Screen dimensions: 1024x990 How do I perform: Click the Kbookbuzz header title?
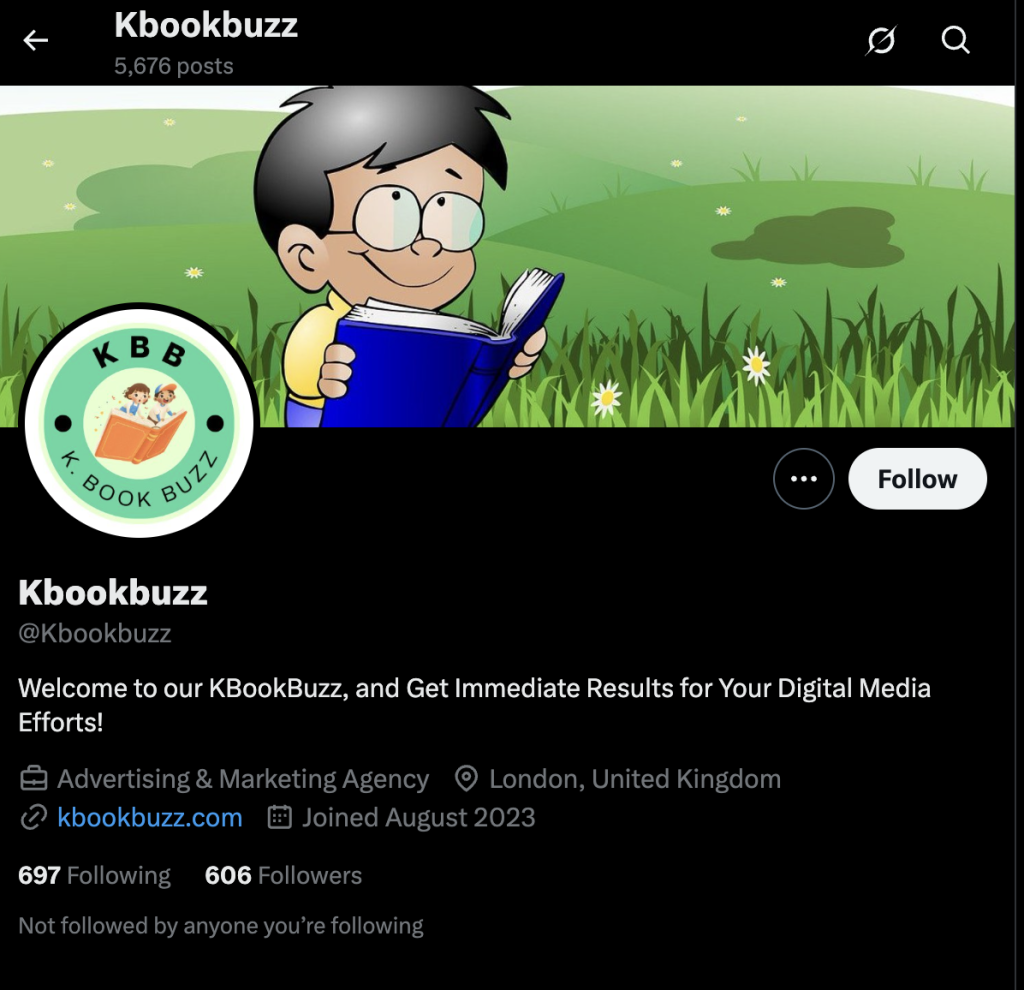point(206,25)
